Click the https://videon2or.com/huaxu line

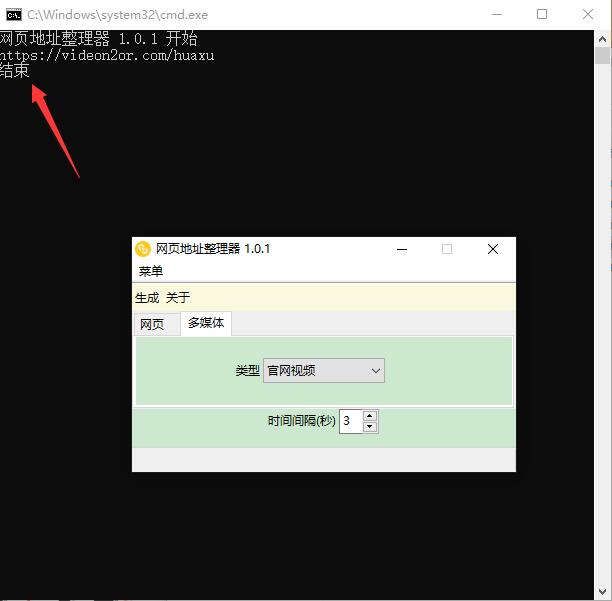[x=107, y=55]
